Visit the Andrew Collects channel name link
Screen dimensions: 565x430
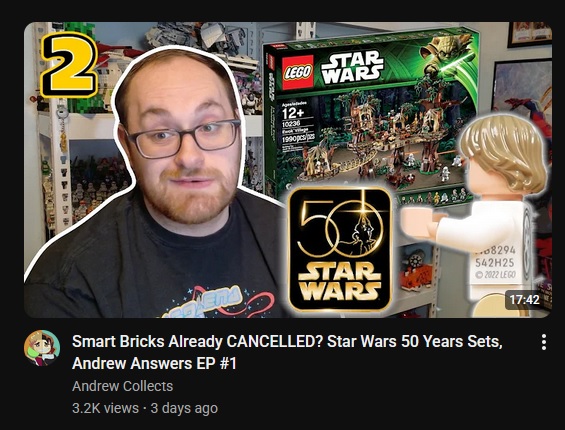pos(123,386)
